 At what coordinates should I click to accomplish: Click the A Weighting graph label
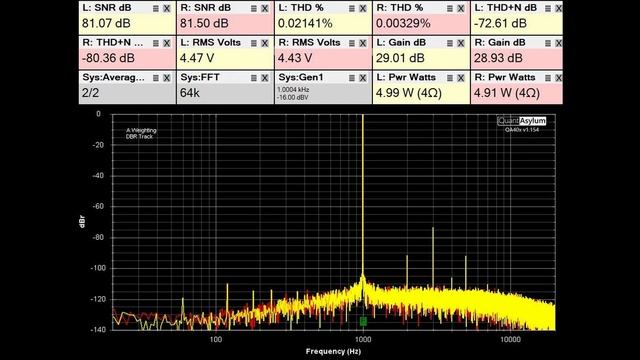coord(141,131)
